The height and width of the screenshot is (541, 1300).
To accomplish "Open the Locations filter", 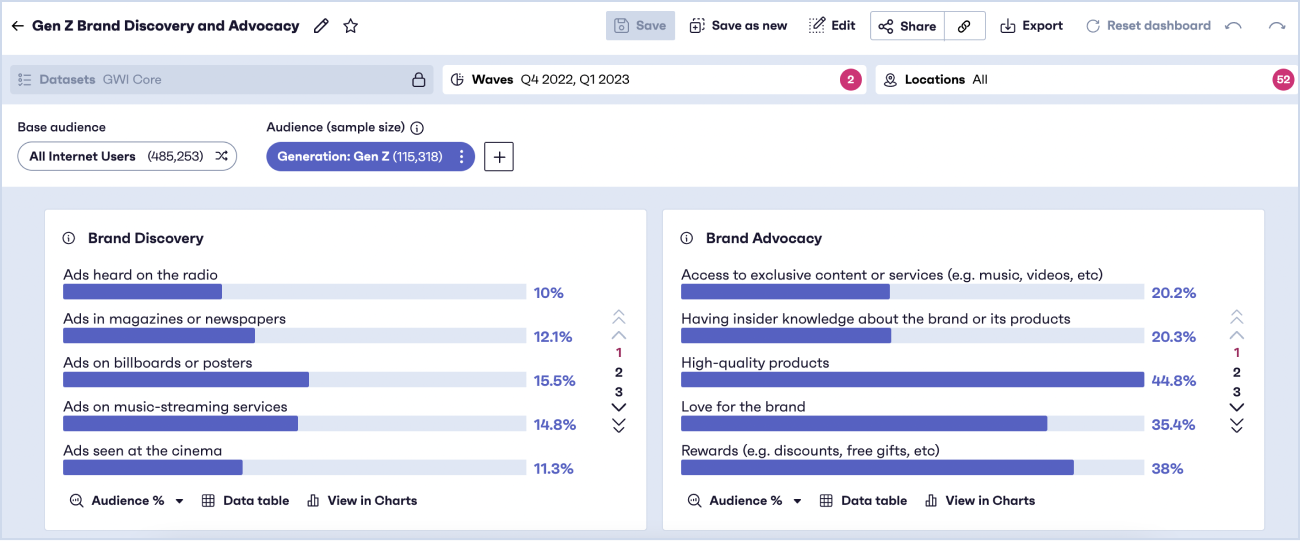I will (1087, 80).
